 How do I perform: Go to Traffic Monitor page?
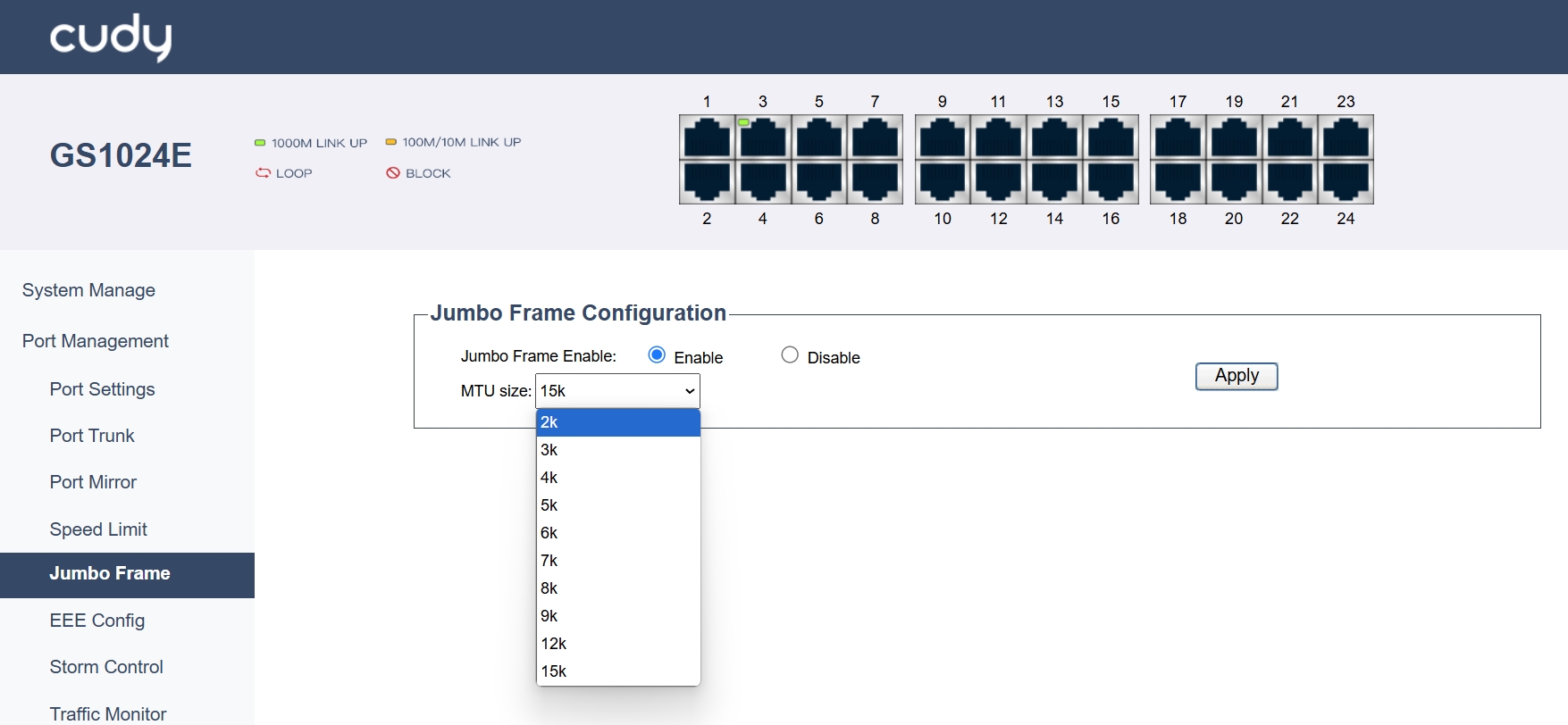click(x=108, y=714)
